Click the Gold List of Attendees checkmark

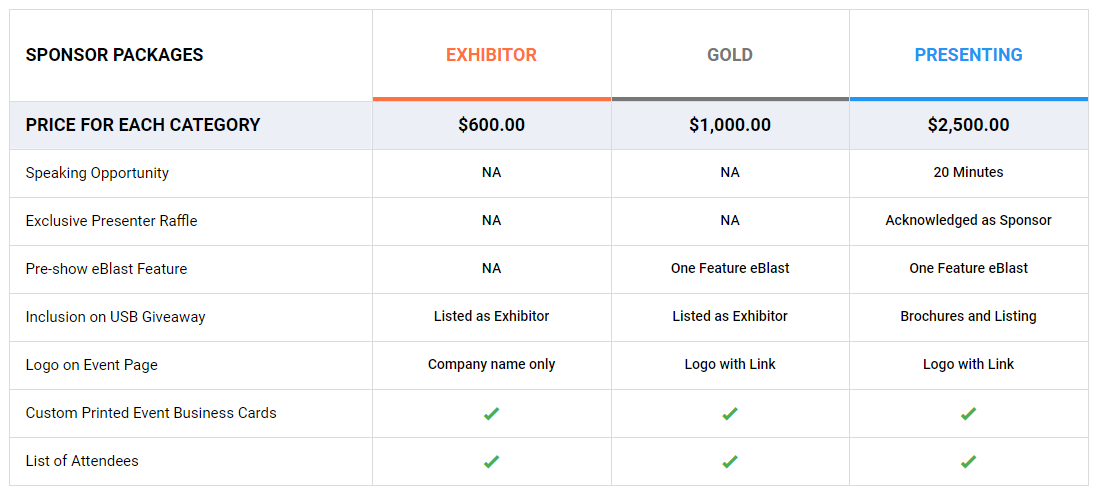730,462
